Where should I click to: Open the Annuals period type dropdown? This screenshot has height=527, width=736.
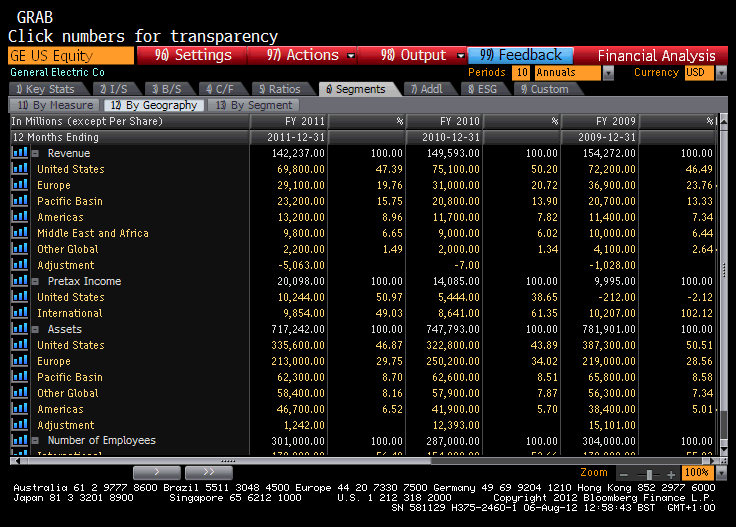(x=608, y=73)
